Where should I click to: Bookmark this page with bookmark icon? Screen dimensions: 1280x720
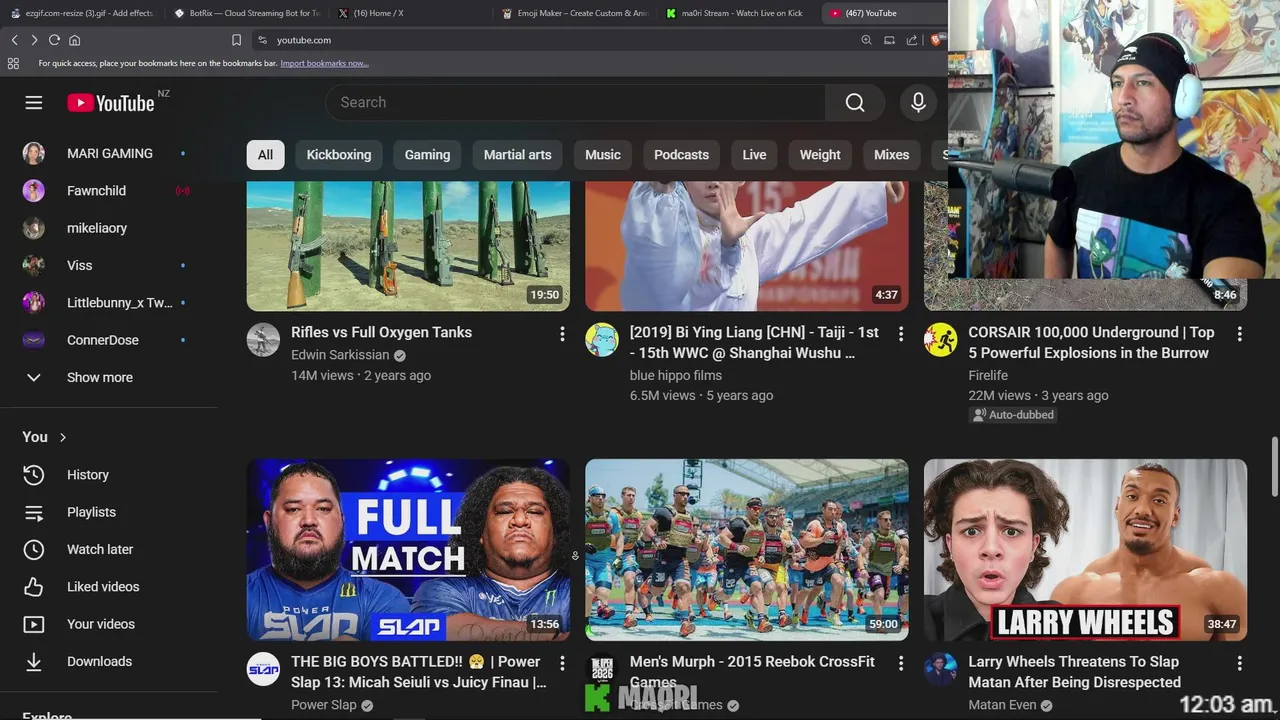pos(236,40)
